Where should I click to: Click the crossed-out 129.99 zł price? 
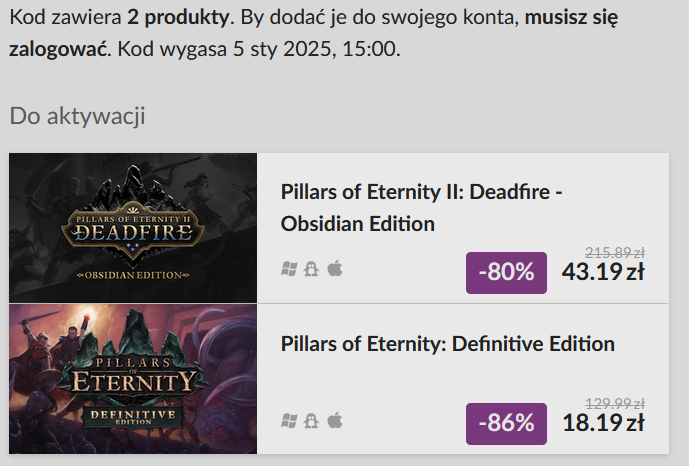[x=614, y=406]
